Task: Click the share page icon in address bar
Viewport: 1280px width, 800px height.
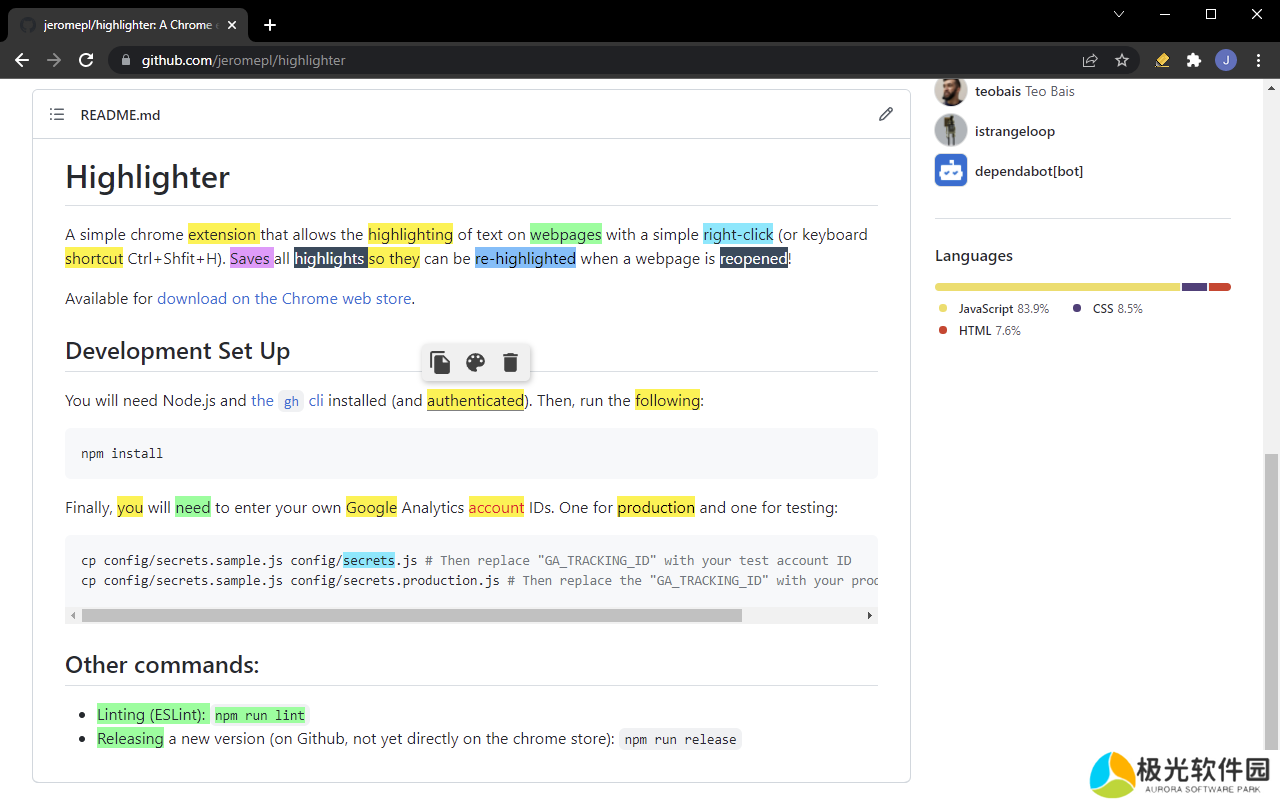Action: pyautogui.click(x=1090, y=60)
